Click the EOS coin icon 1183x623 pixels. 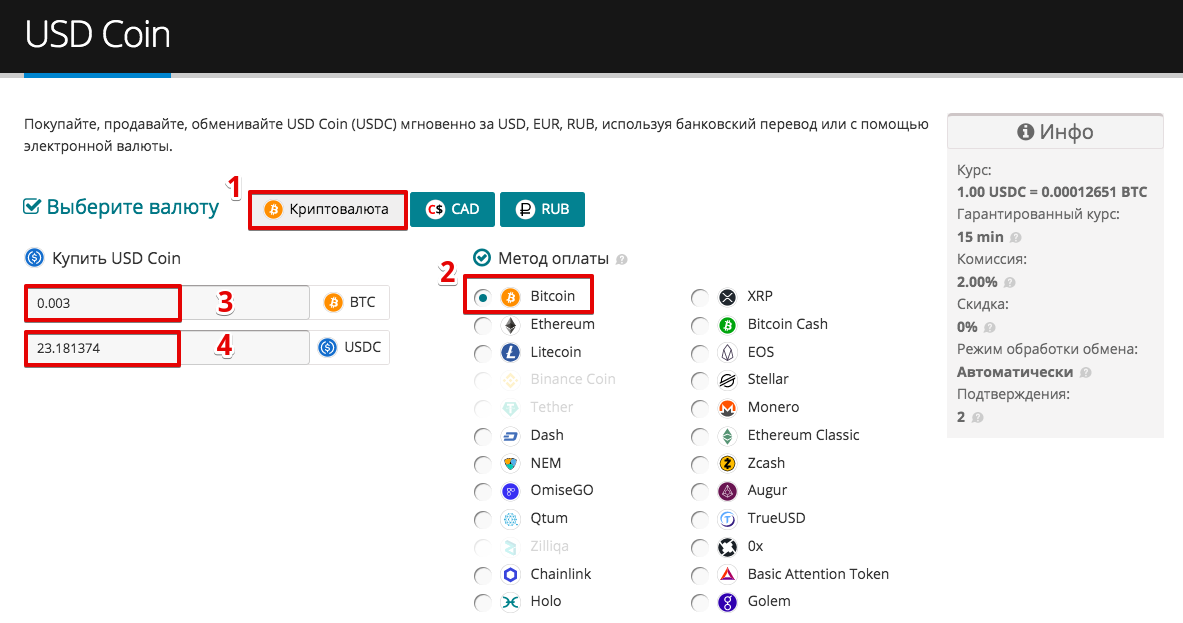tap(727, 353)
